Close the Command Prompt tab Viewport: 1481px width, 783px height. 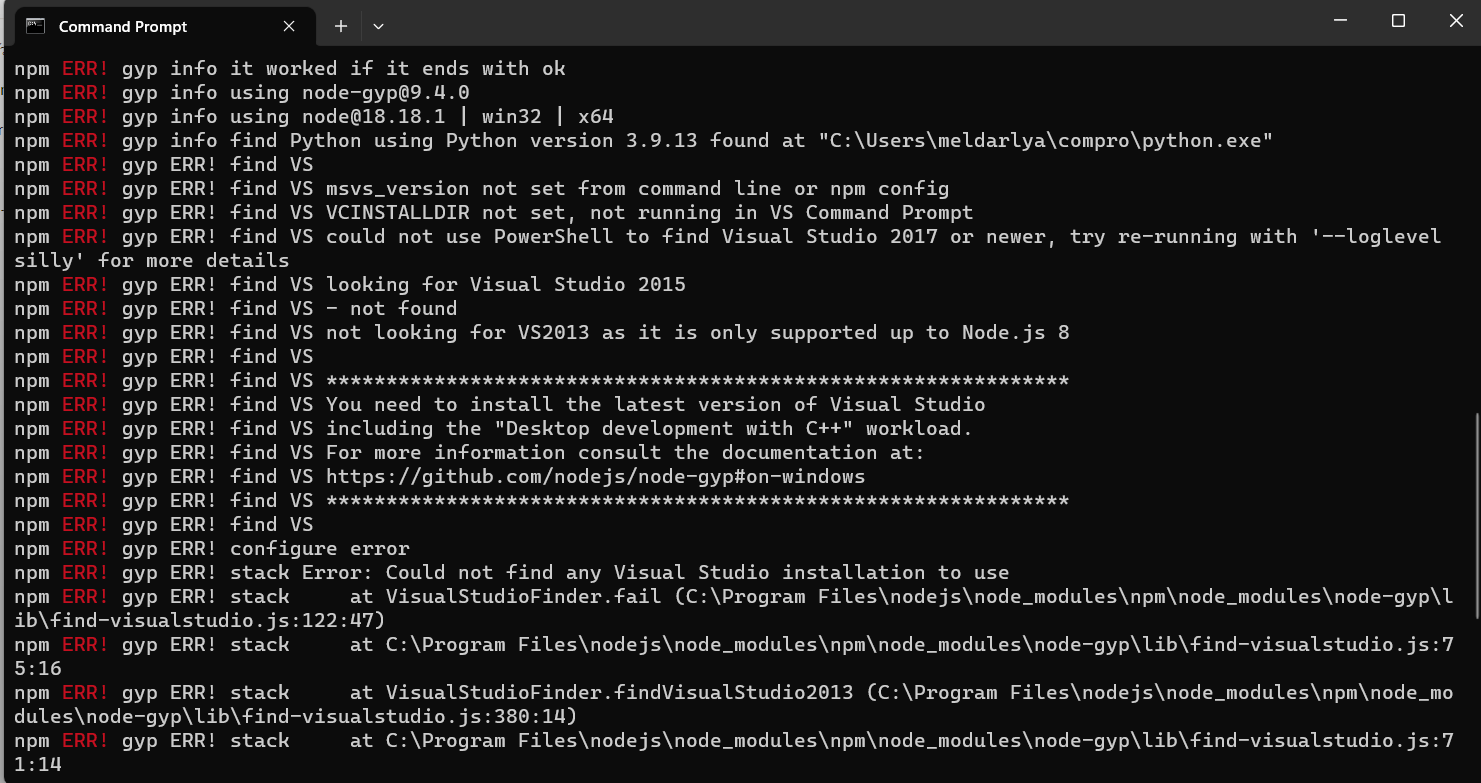pyautogui.click(x=289, y=26)
